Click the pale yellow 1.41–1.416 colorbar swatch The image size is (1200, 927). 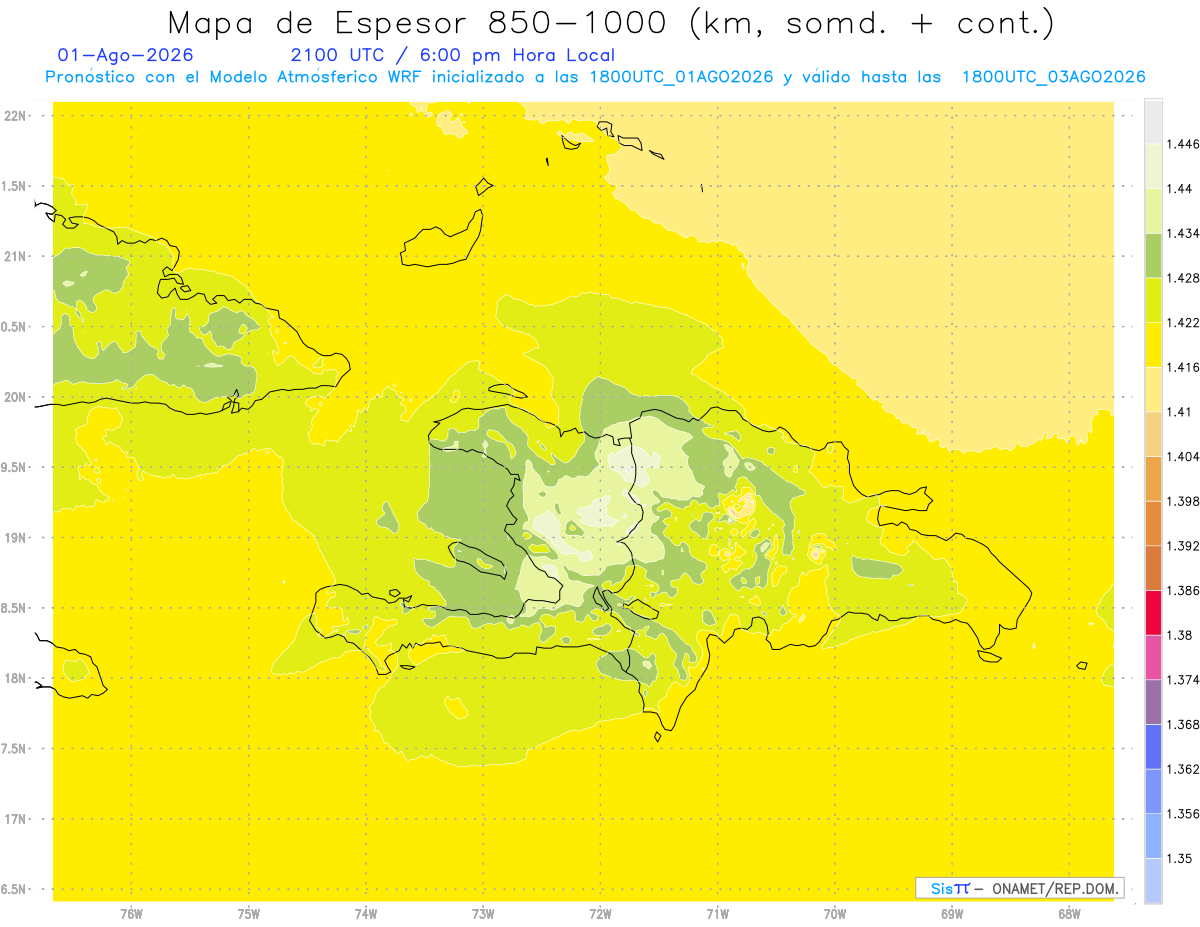[x=1153, y=389]
